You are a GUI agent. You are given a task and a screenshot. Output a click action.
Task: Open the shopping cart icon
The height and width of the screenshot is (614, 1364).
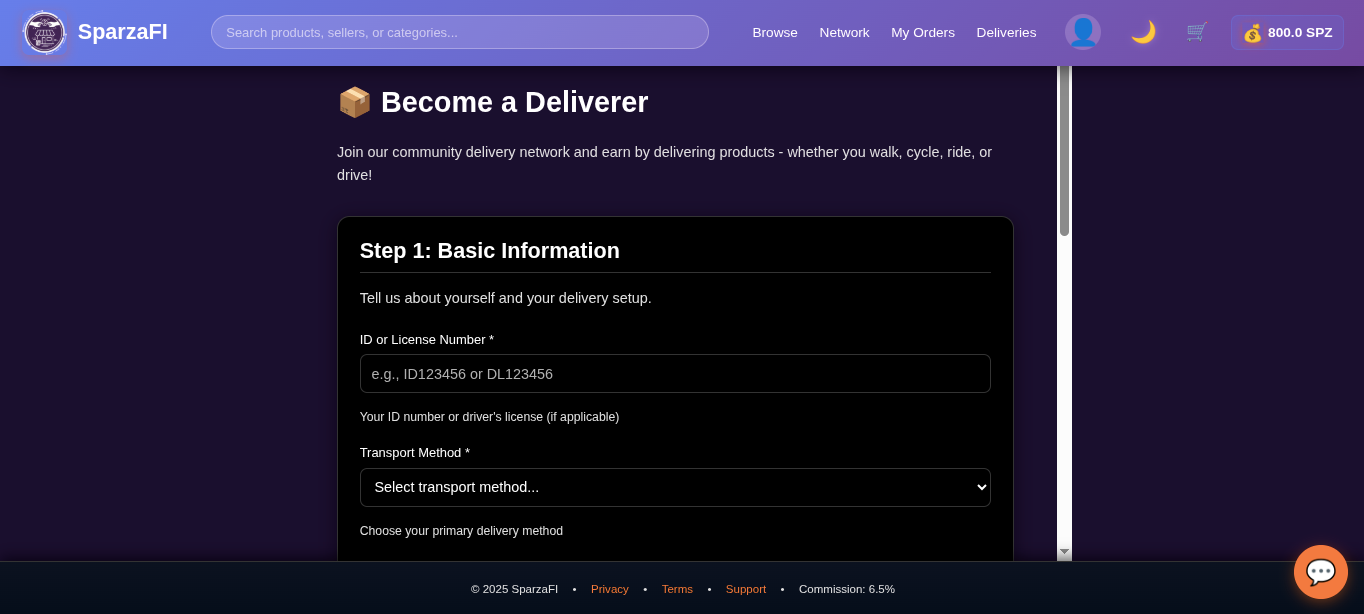[x=1196, y=32]
